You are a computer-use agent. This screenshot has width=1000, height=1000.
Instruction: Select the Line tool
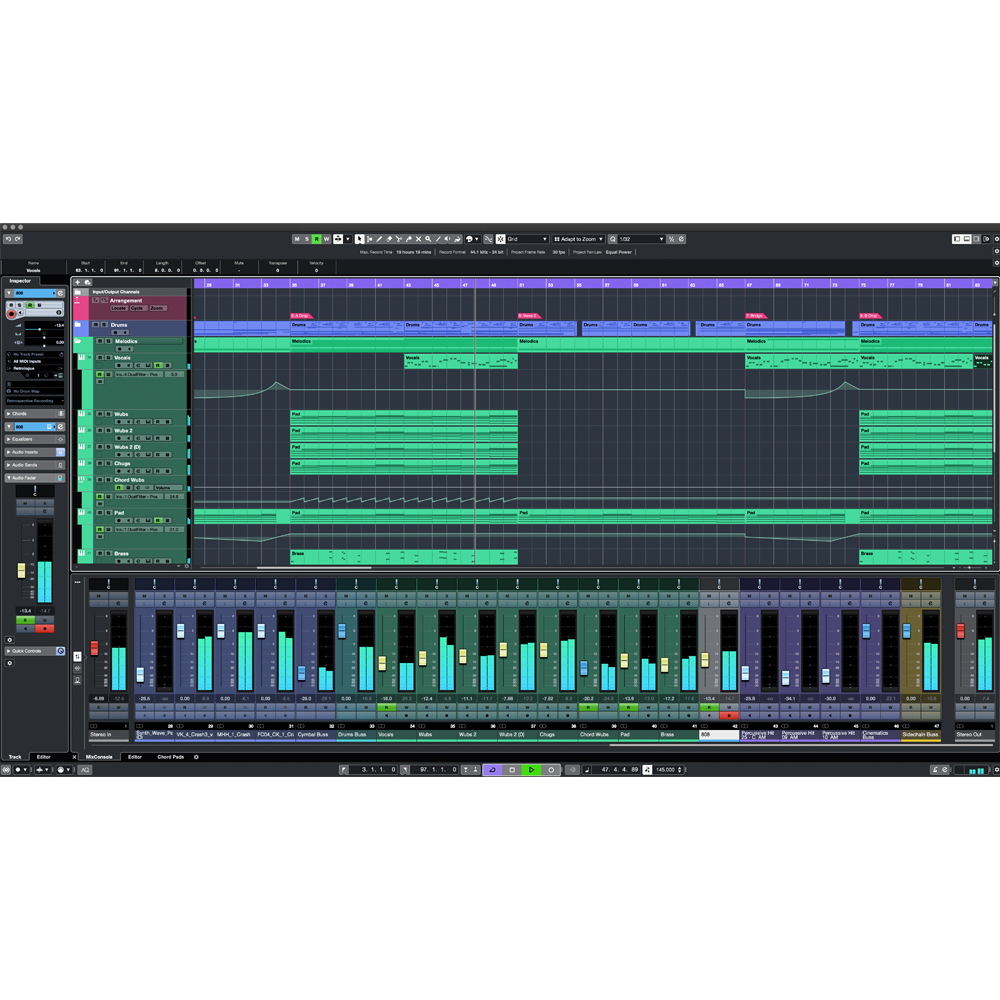click(438, 239)
